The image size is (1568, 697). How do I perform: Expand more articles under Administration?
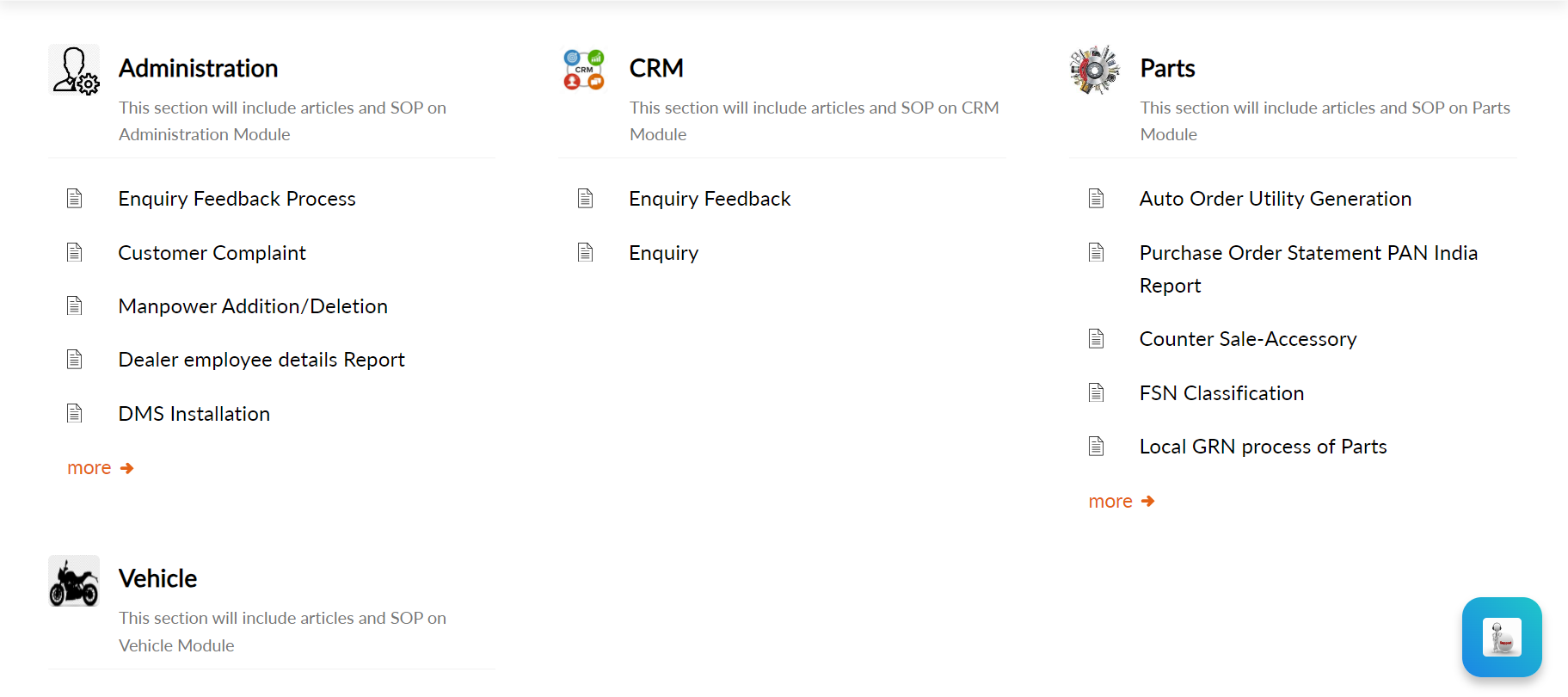(100, 468)
